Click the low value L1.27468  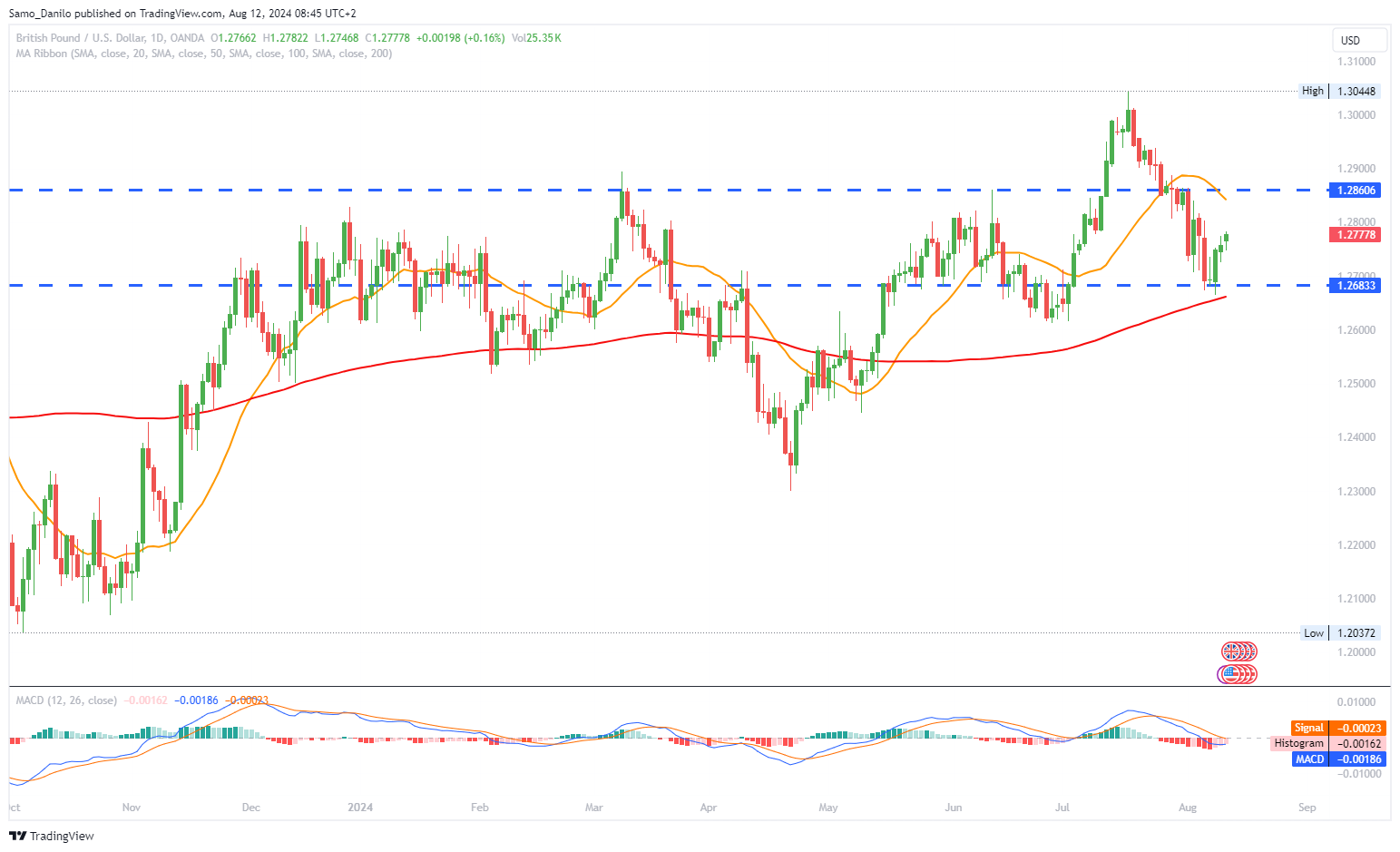coord(337,38)
